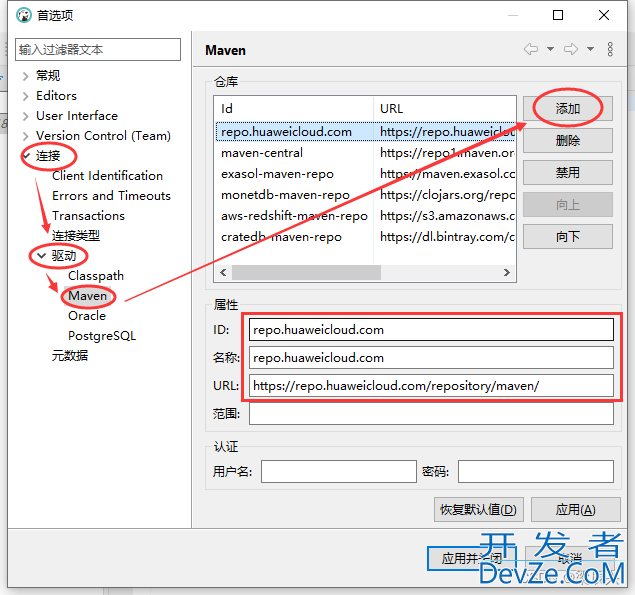The image size is (635, 595).
Task: Open the PostgreSQL driver page
Action: [x=102, y=335]
